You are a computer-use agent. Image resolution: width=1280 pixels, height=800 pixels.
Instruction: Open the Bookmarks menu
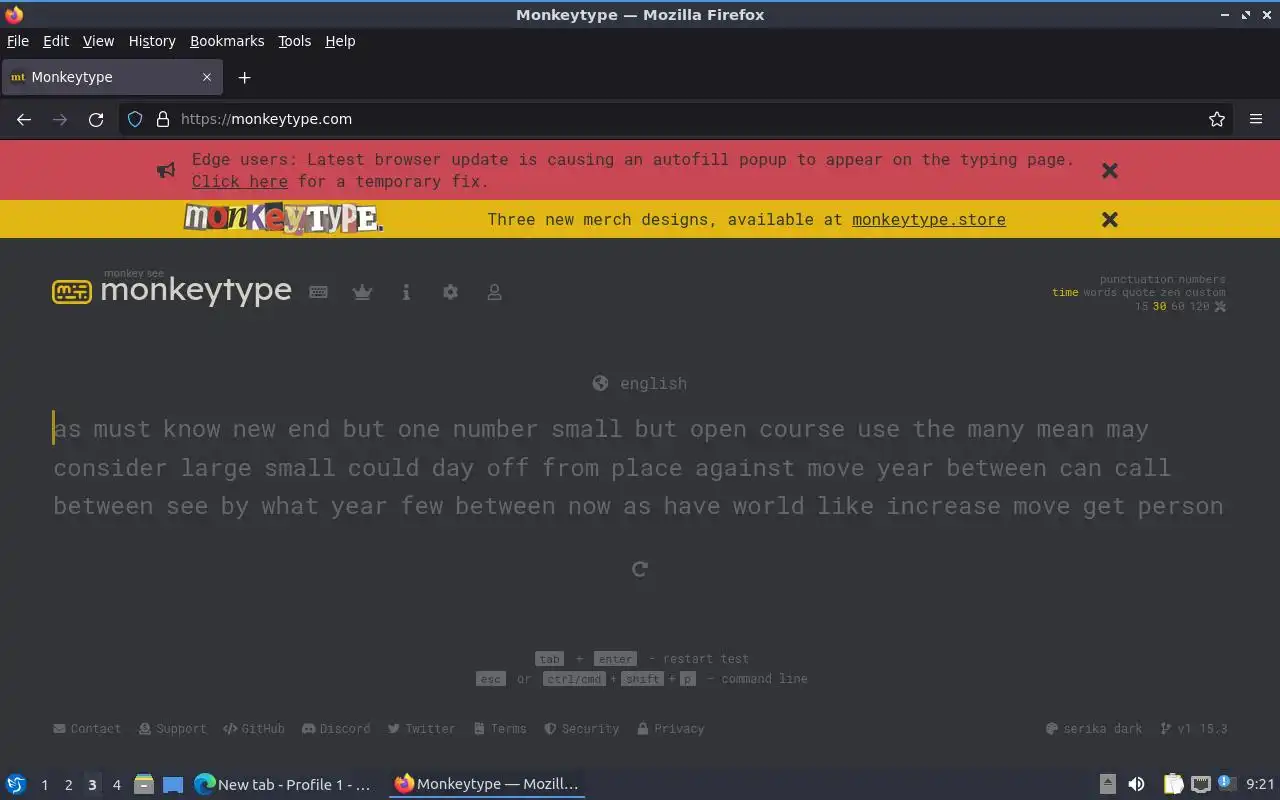227,41
